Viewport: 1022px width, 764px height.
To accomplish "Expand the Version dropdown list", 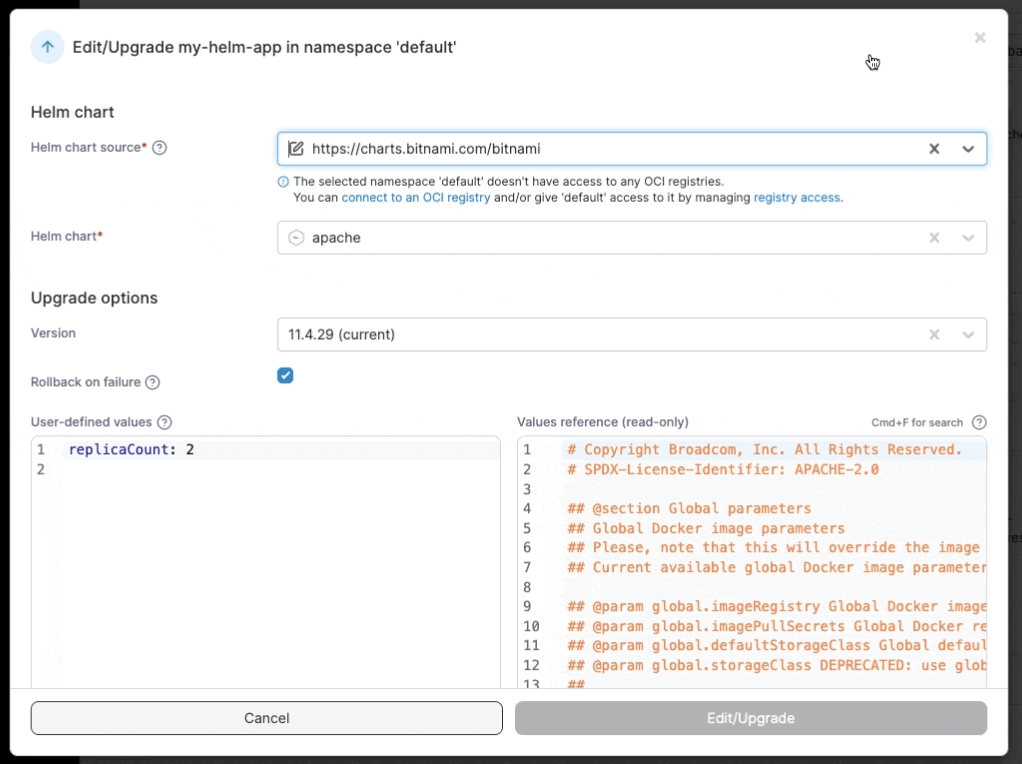I will [968, 335].
